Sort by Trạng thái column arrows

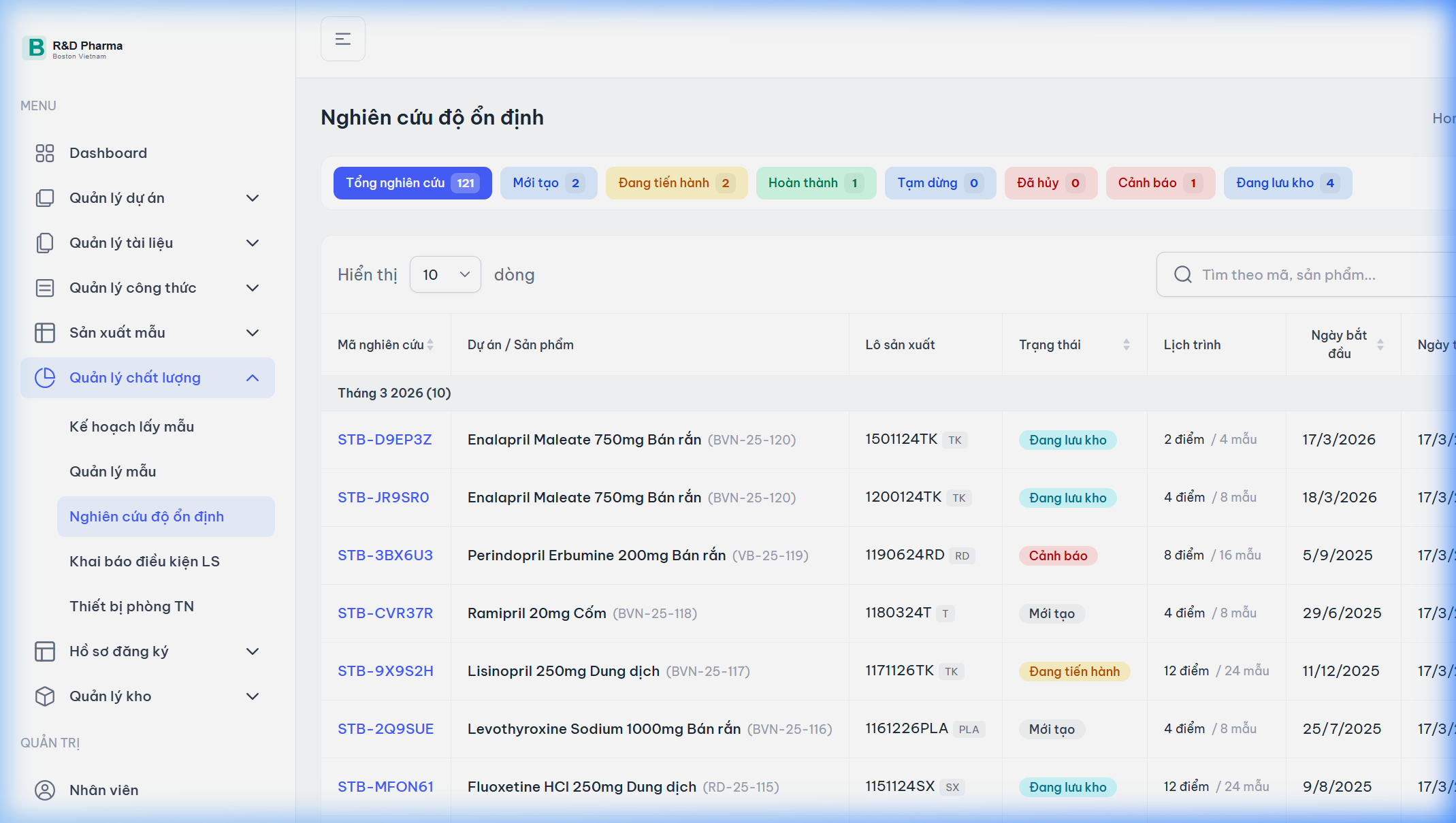pyautogui.click(x=1126, y=345)
